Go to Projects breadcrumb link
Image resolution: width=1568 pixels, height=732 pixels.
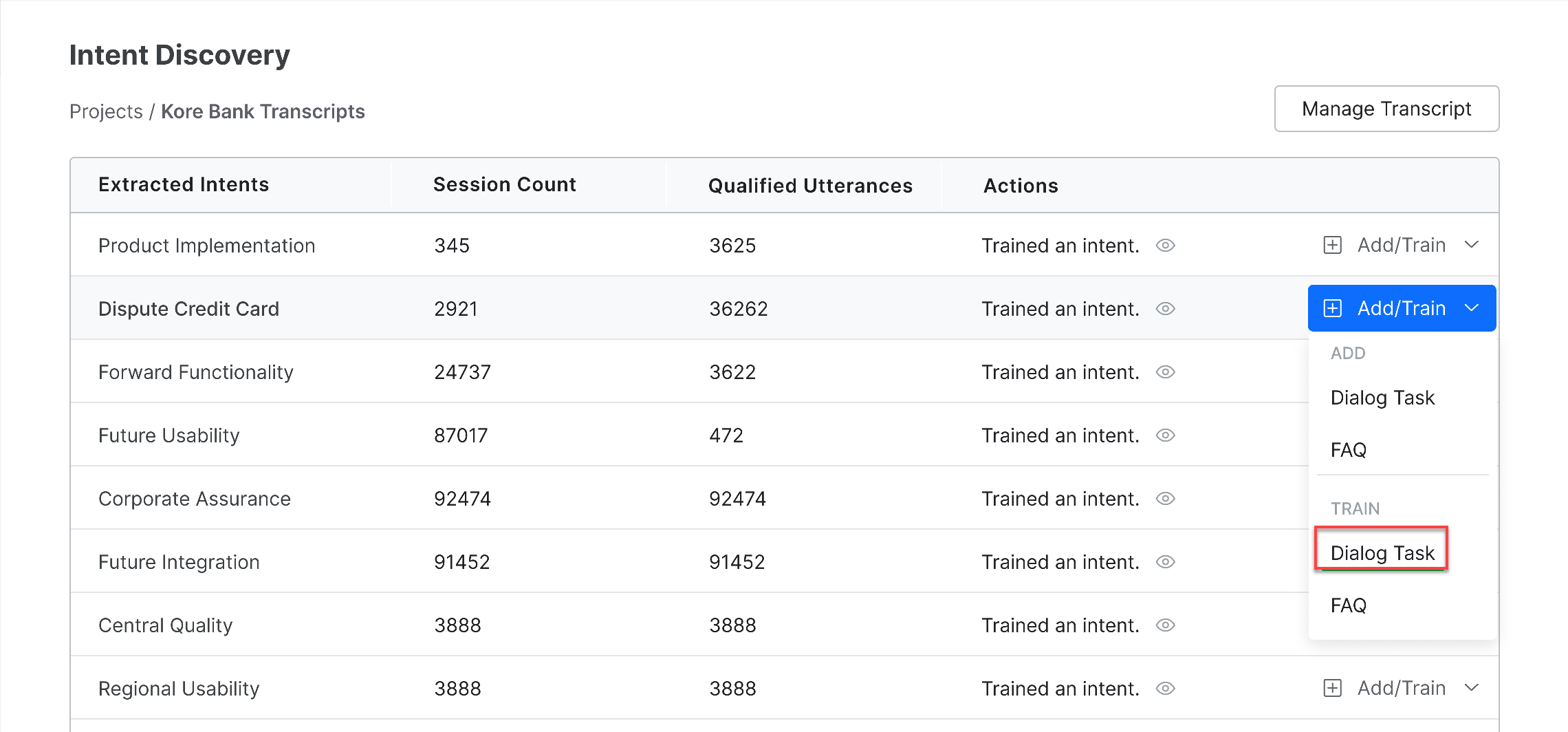coord(106,111)
